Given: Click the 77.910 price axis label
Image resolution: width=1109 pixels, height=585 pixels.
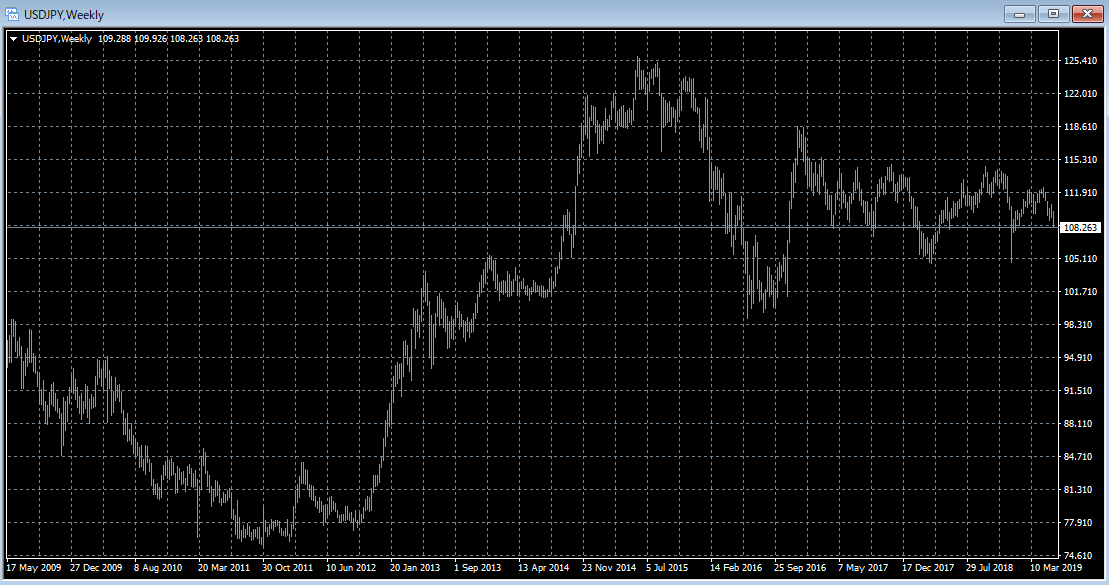Looking at the screenshot, I should pos(1078,523).
